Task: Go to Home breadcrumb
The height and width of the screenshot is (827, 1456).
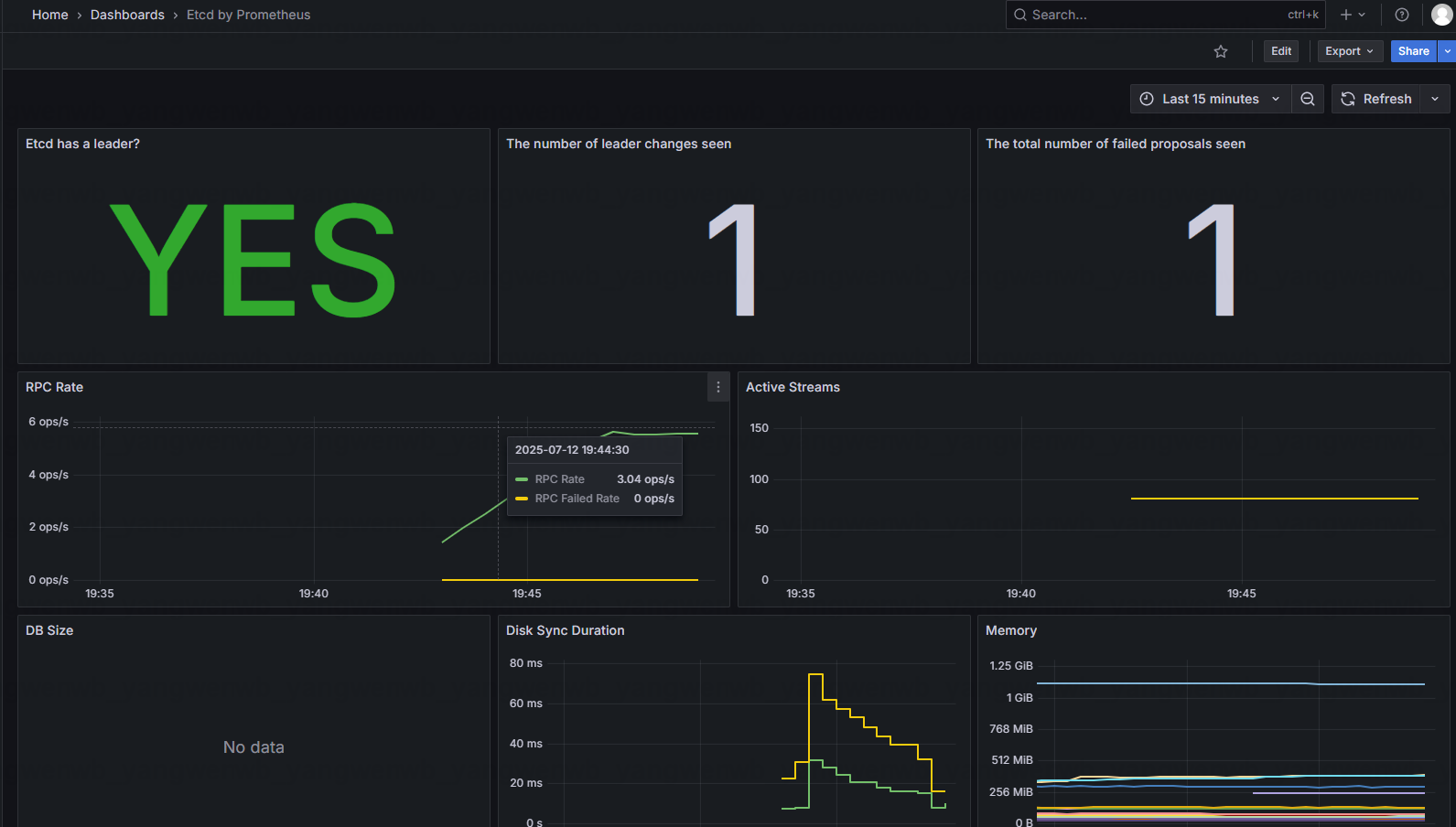Action: 49,15
